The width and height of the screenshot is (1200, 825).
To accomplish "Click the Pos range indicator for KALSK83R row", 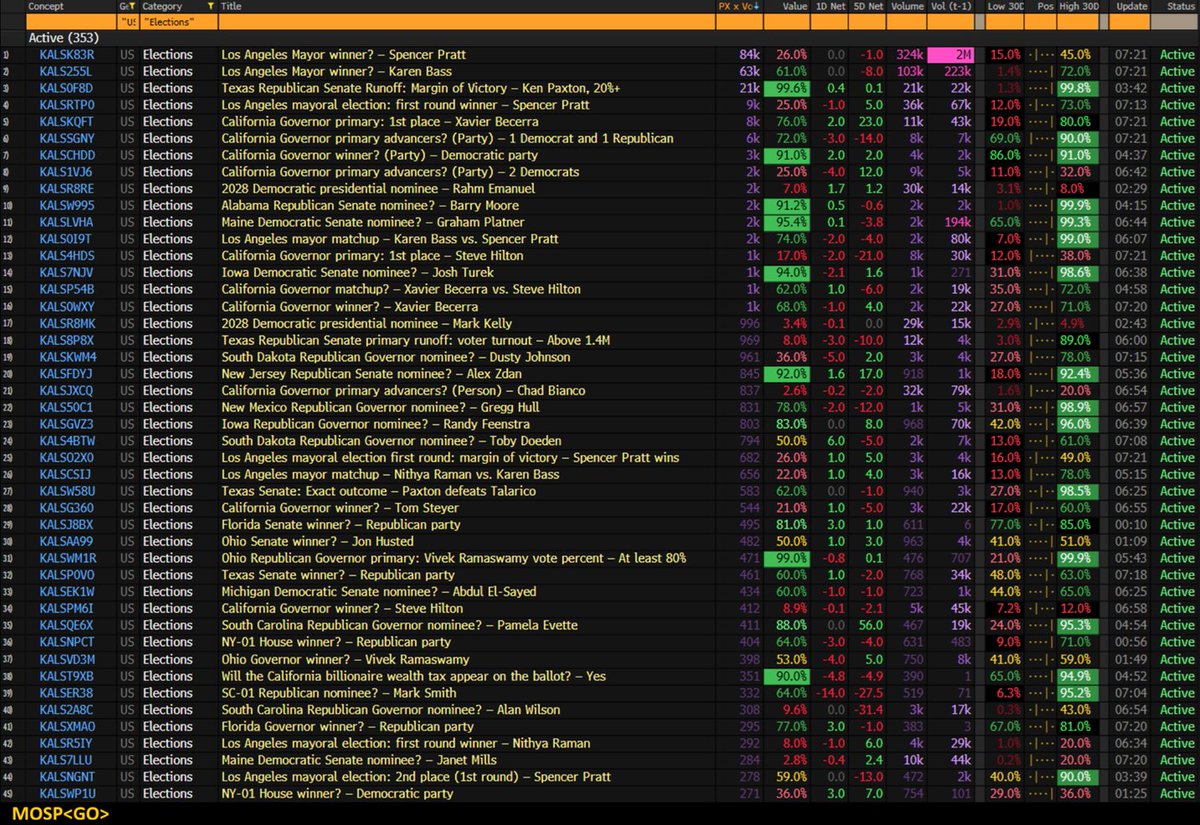I will coord(1042,54).
